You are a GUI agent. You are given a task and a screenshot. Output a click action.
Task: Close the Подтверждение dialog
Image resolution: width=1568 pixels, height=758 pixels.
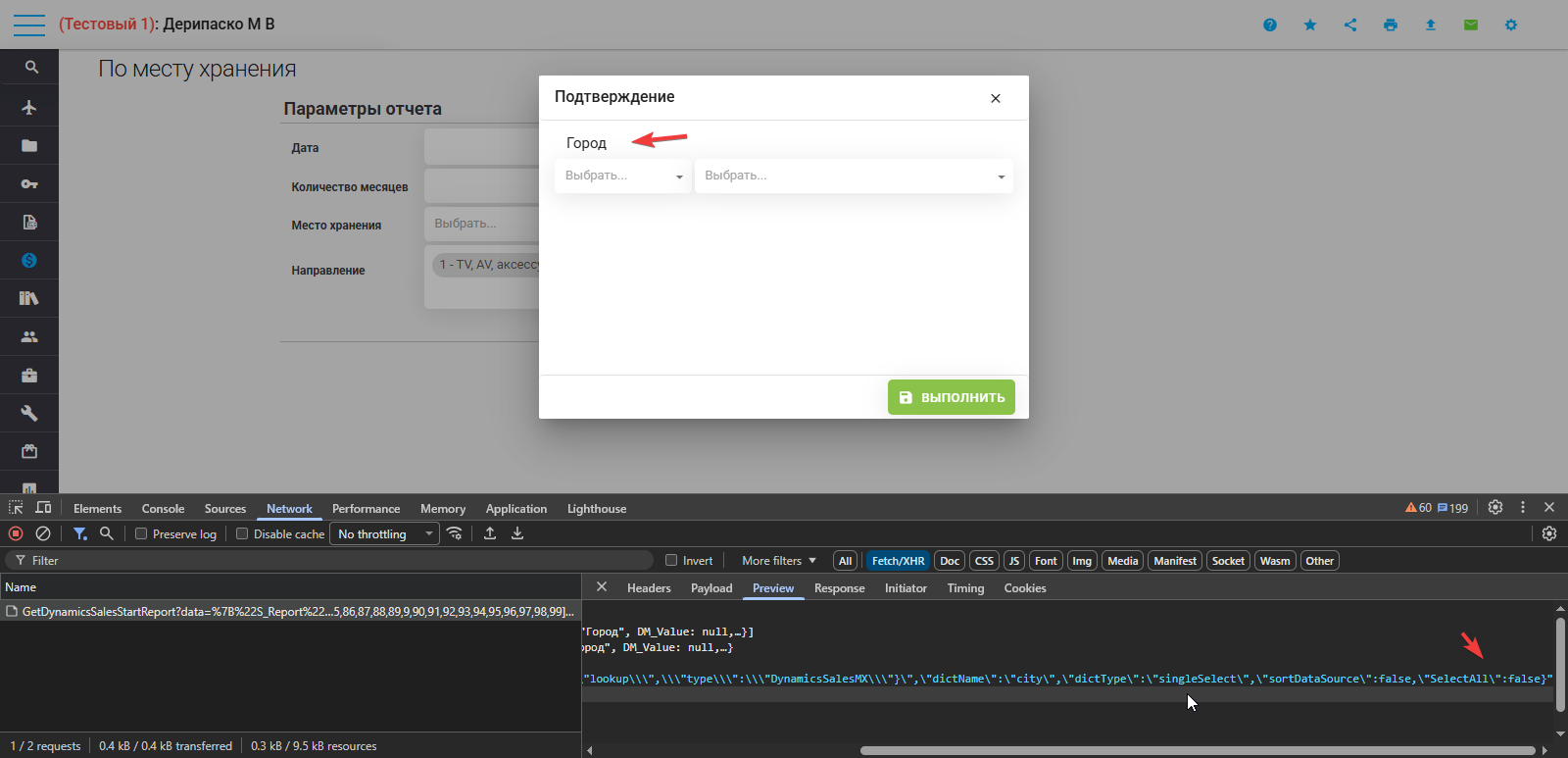(x=996, y=98)
